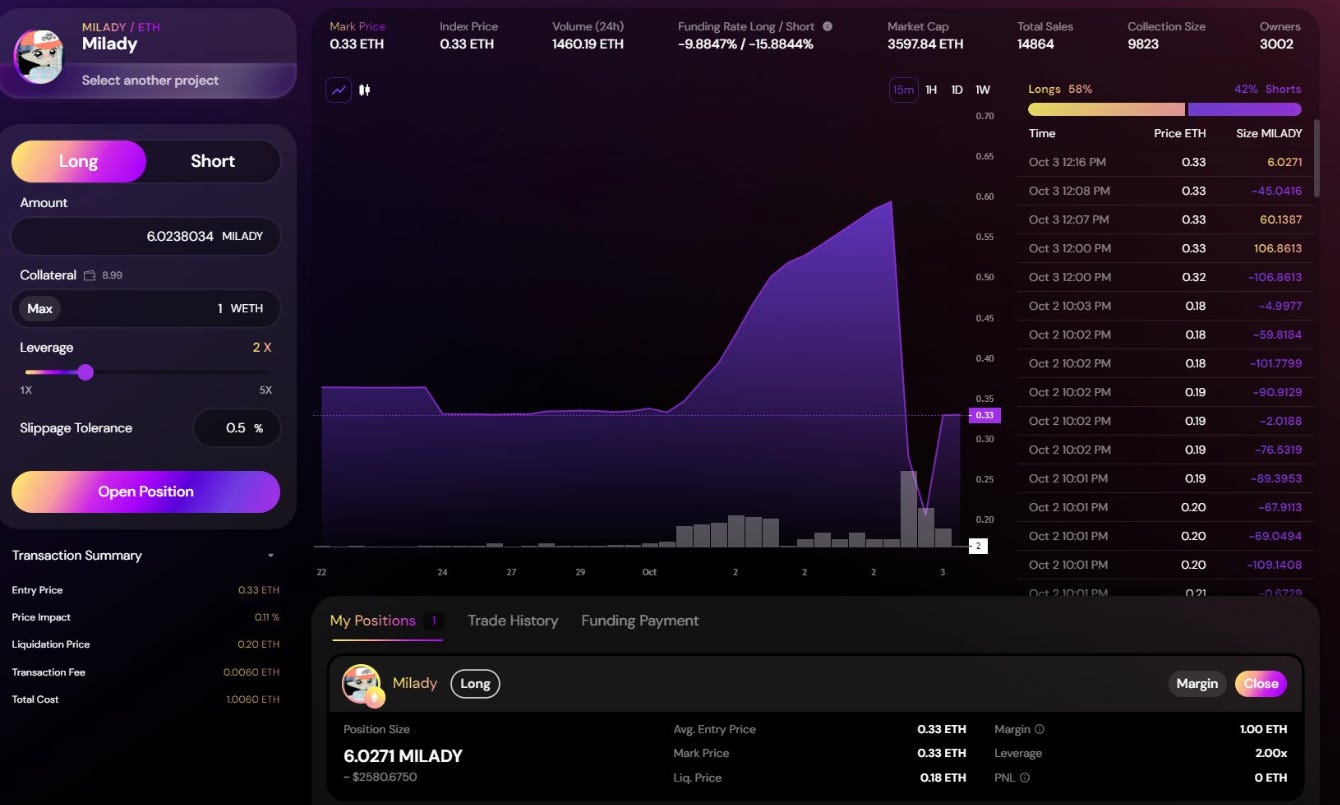The image size is (1340, 805).
Task: Click the 60.1387 size trade row
Action: (1165, 219)
